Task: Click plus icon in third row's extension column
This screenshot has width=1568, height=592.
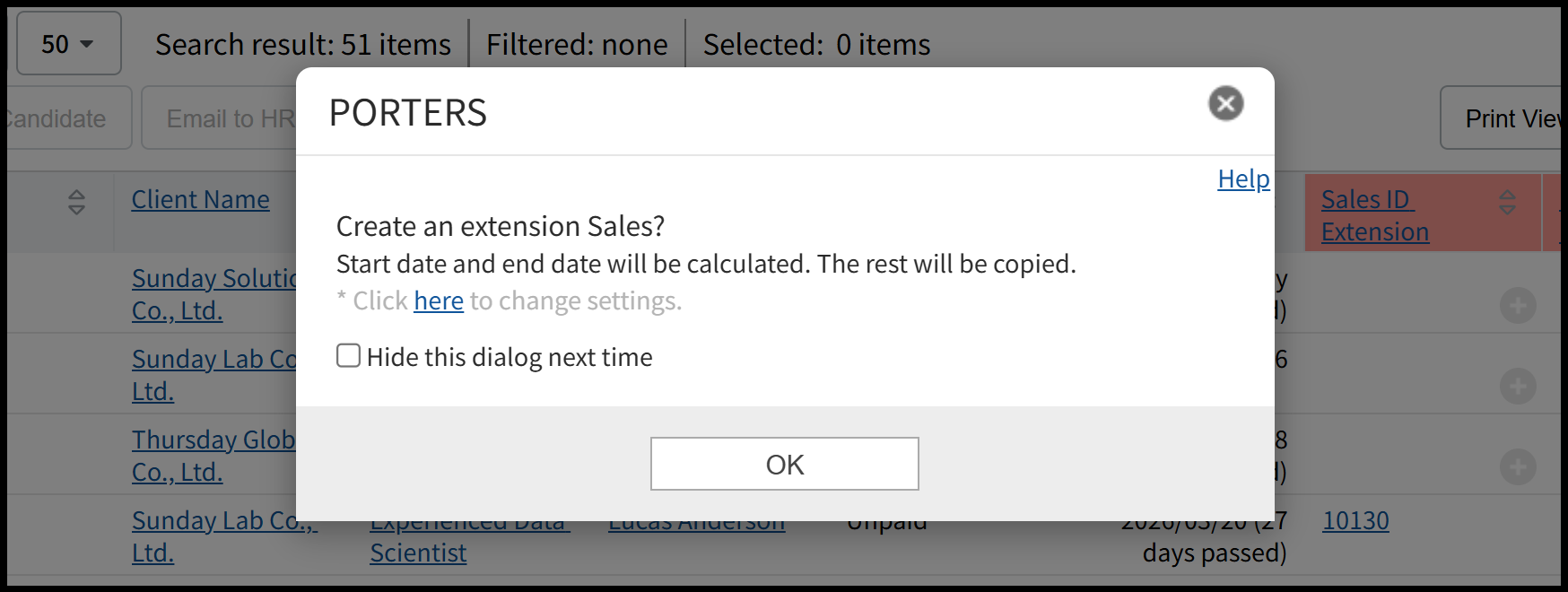Action: coord(1517,466)
